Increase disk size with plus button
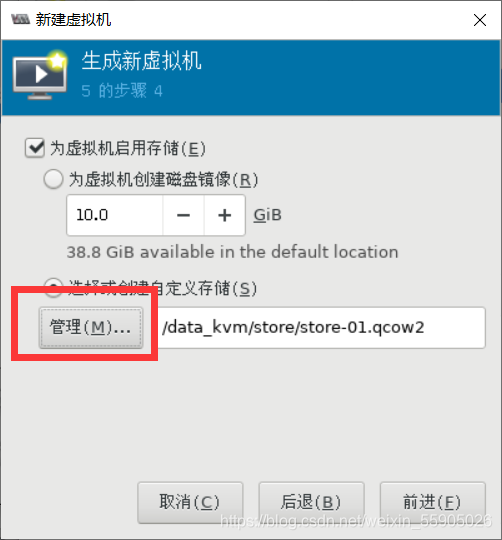 pyautogui.click(x=225, y=215)
